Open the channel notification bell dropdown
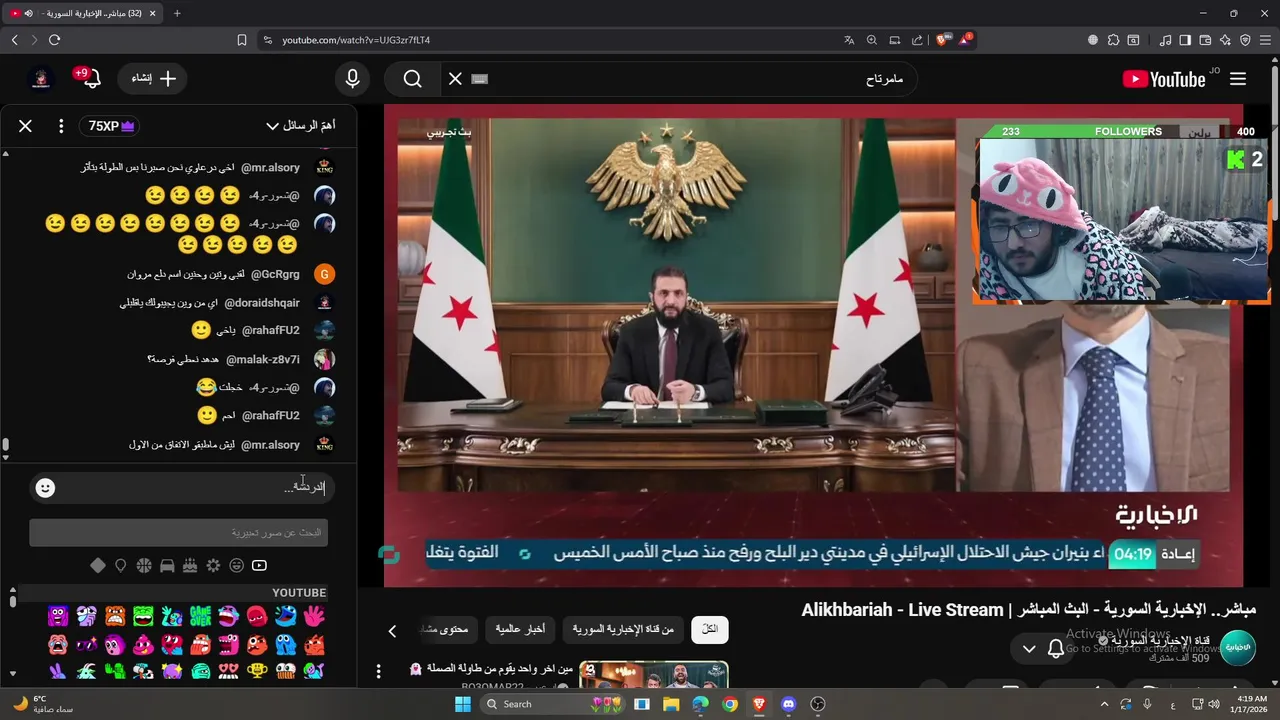 pyautogui.click(x=1043, y=649)
